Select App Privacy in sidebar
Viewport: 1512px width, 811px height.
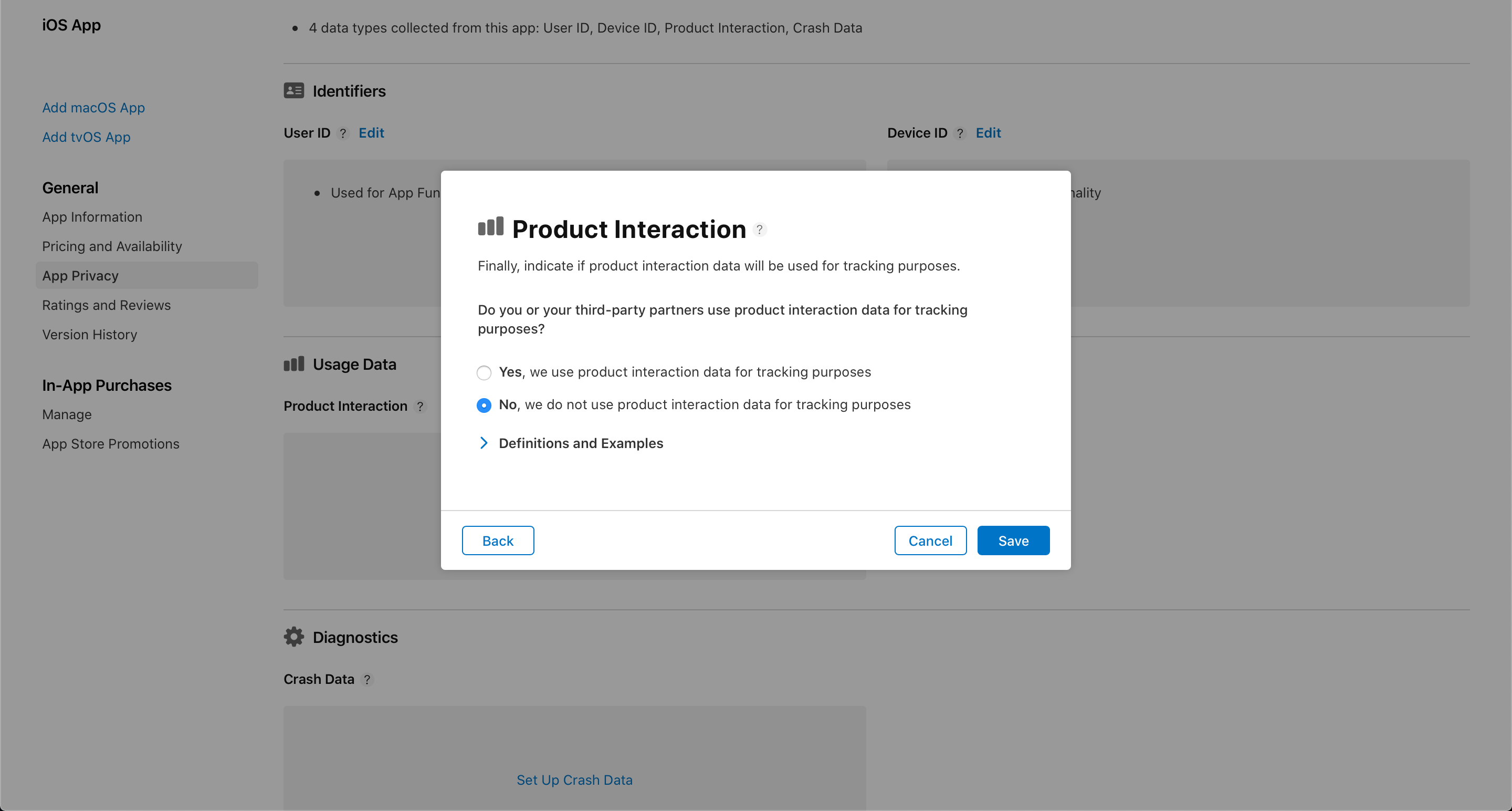tap(147, 275)
